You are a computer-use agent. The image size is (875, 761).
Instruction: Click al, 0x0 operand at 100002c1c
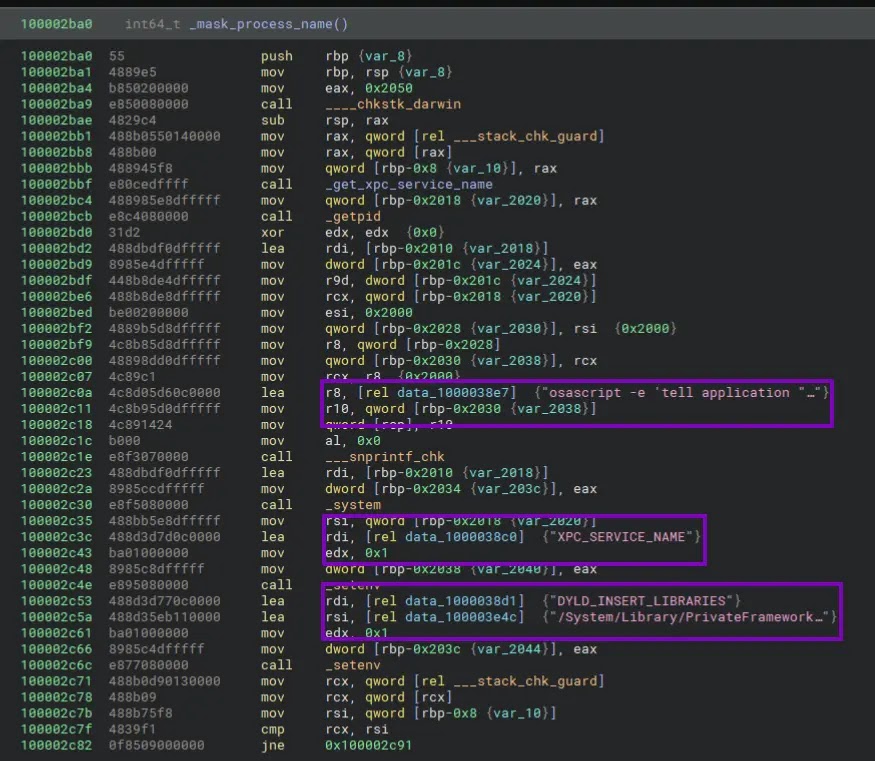[x=353, y=441]
